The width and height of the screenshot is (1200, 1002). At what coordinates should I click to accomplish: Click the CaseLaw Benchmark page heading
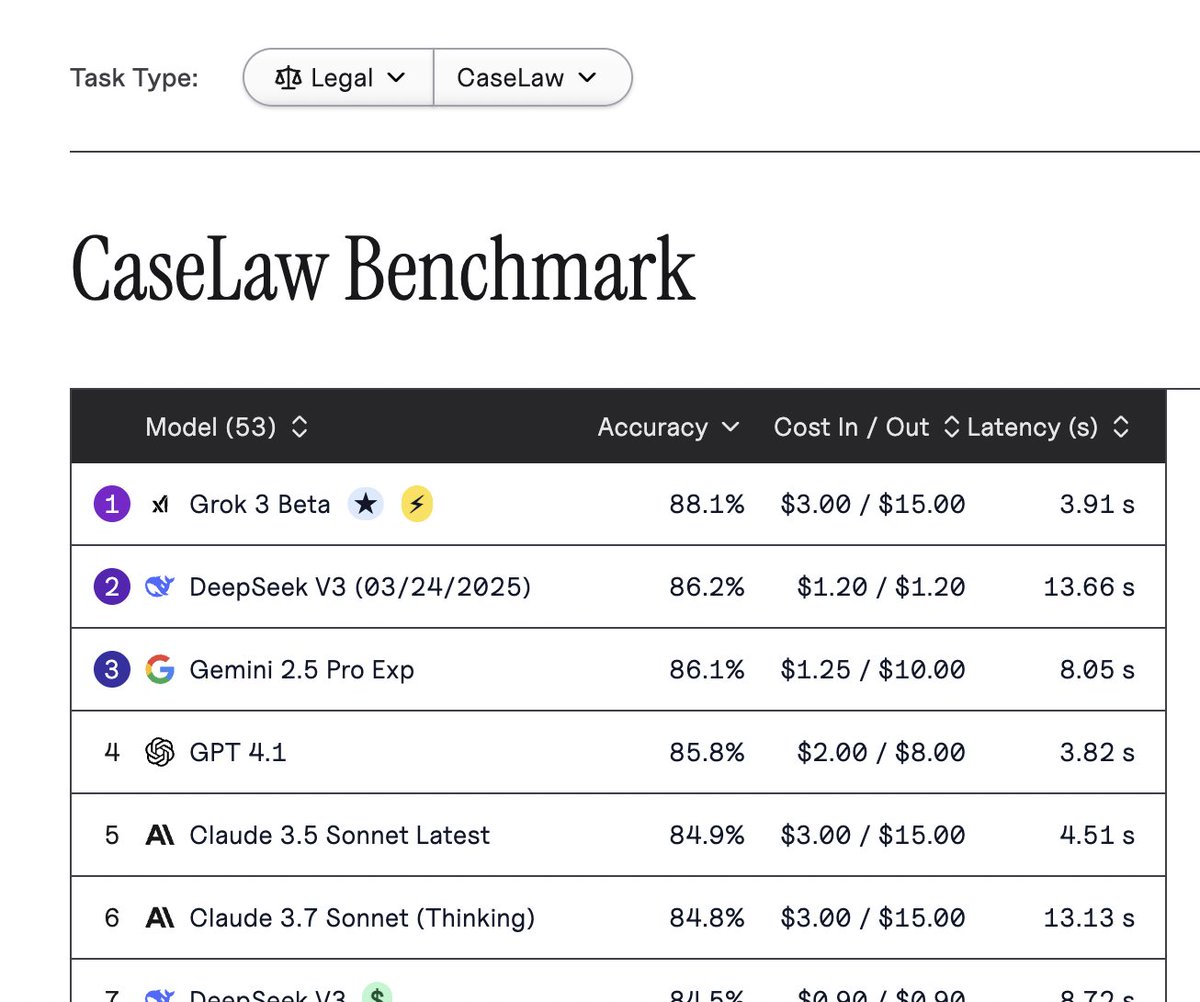click(x=383, y=268)
